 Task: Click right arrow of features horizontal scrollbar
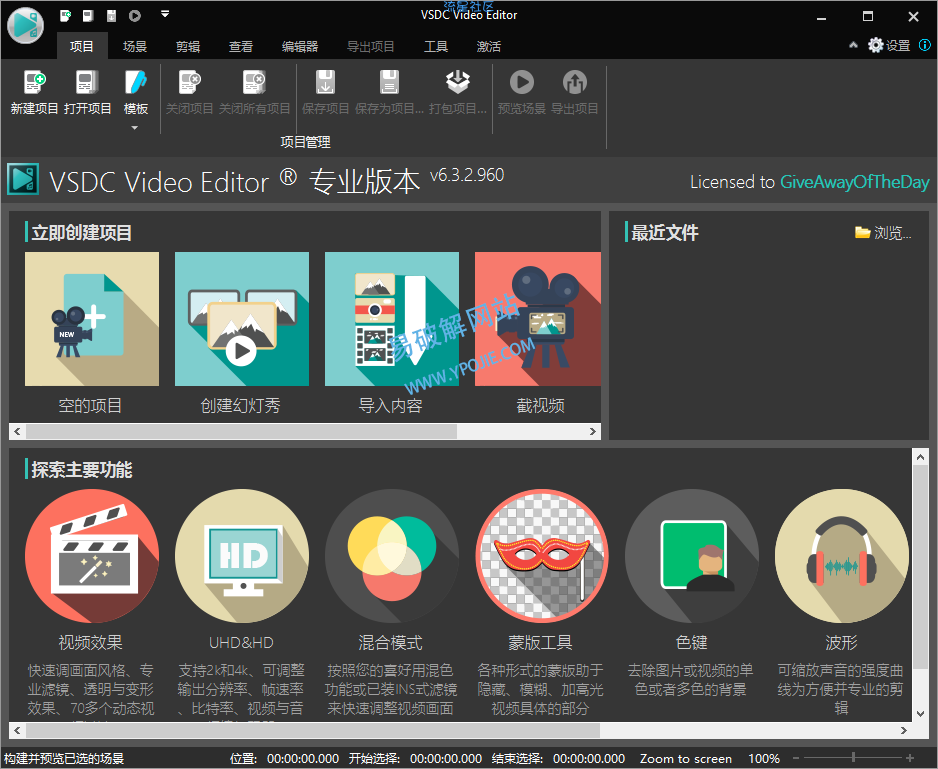[x=903, y=730]
